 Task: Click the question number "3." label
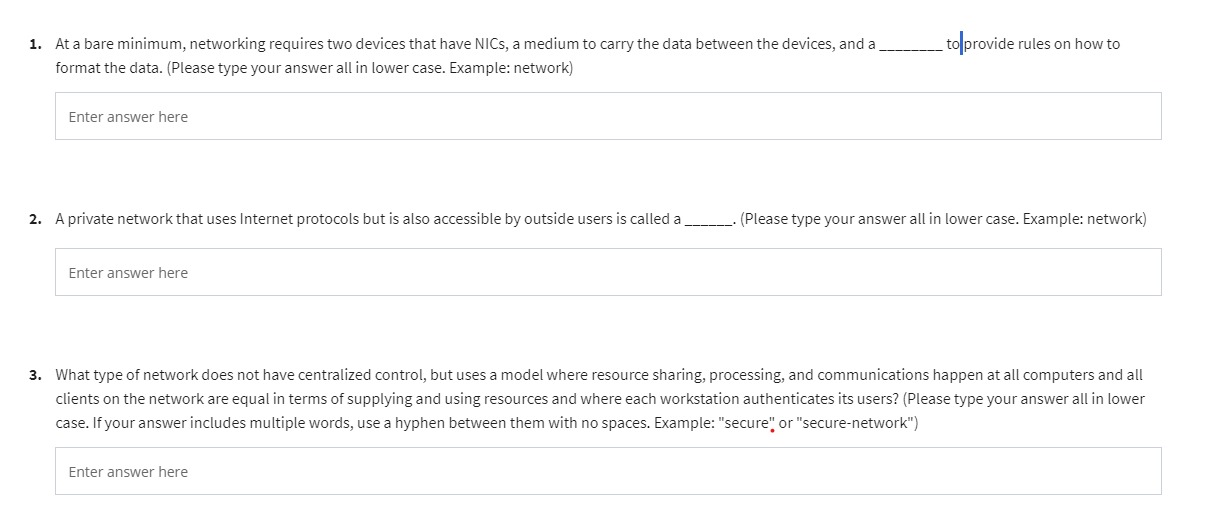click(36, 375)
